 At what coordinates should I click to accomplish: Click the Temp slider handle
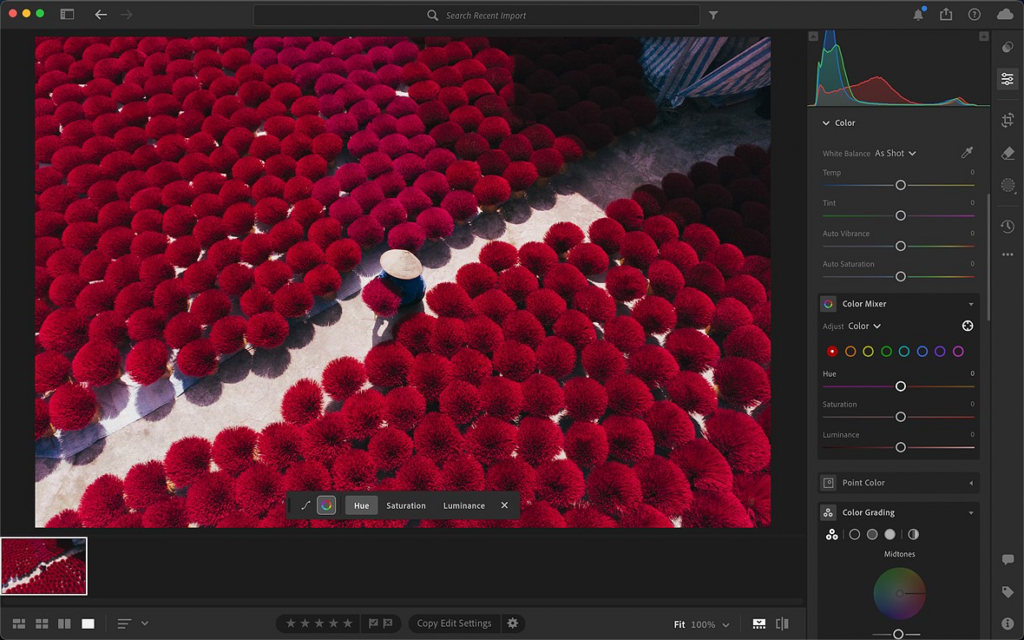point(901,185)
